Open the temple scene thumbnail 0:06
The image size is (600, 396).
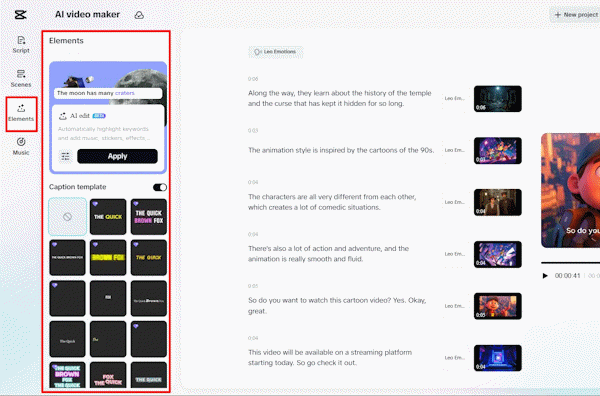pos(497,99)
